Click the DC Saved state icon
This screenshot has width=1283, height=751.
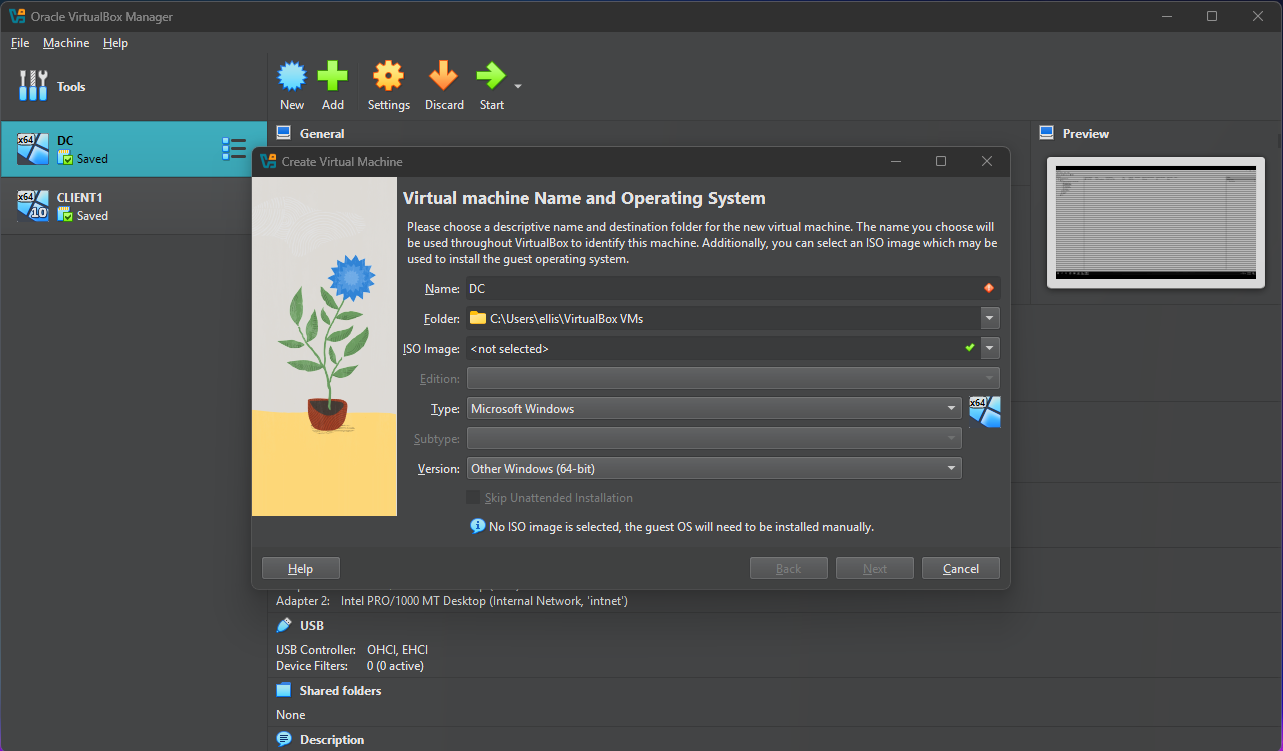[65, 159]
